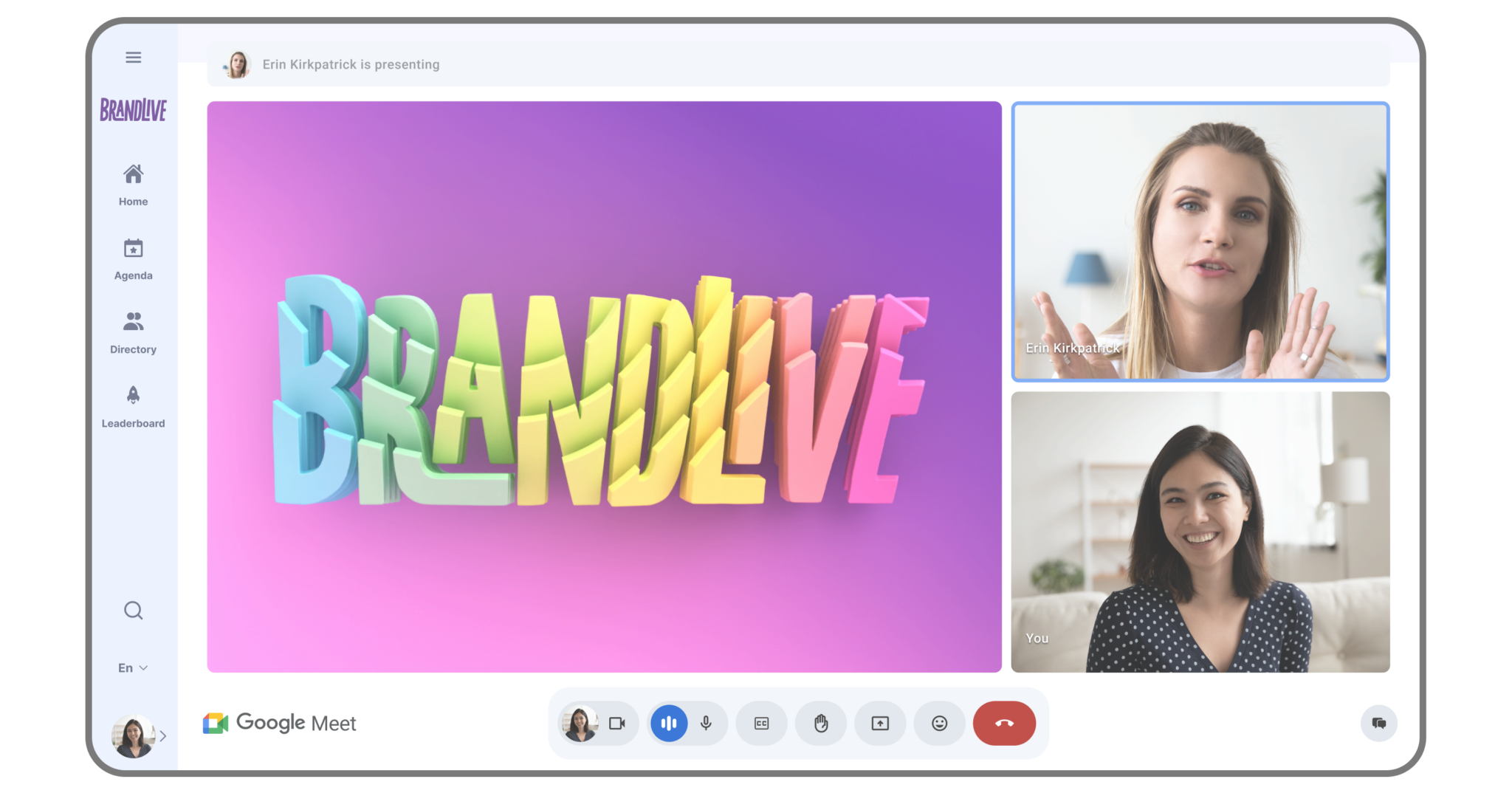Leave the call

click(1004, 724)
